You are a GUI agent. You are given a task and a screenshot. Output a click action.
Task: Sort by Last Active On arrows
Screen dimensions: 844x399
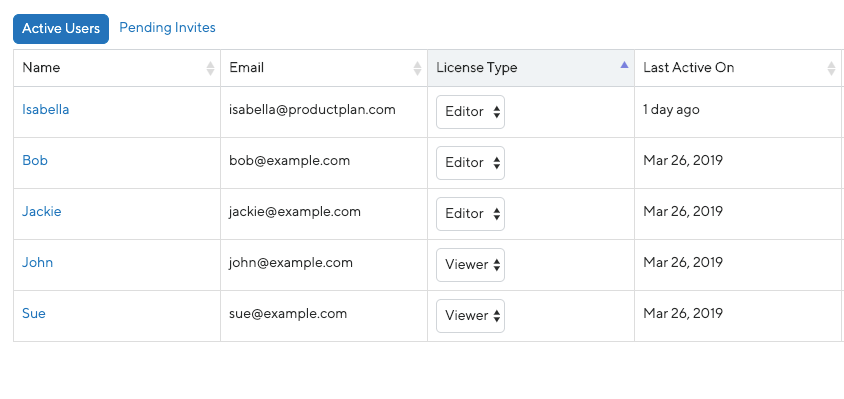[x=831, y=68]
